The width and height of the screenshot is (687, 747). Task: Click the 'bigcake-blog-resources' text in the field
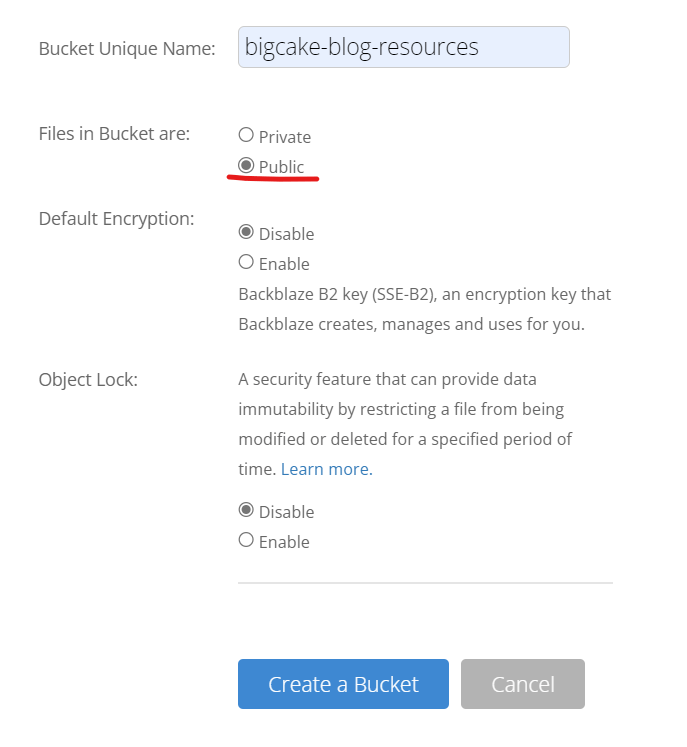362,47
